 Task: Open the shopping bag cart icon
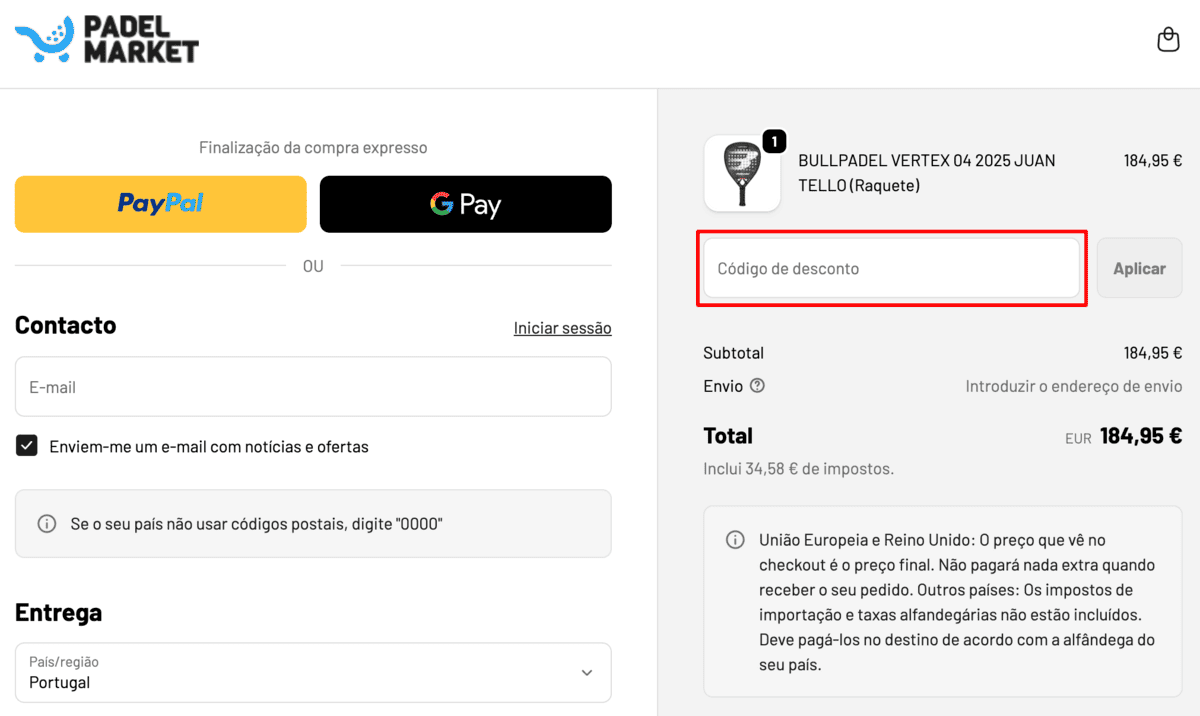[x=1168, y=39]
